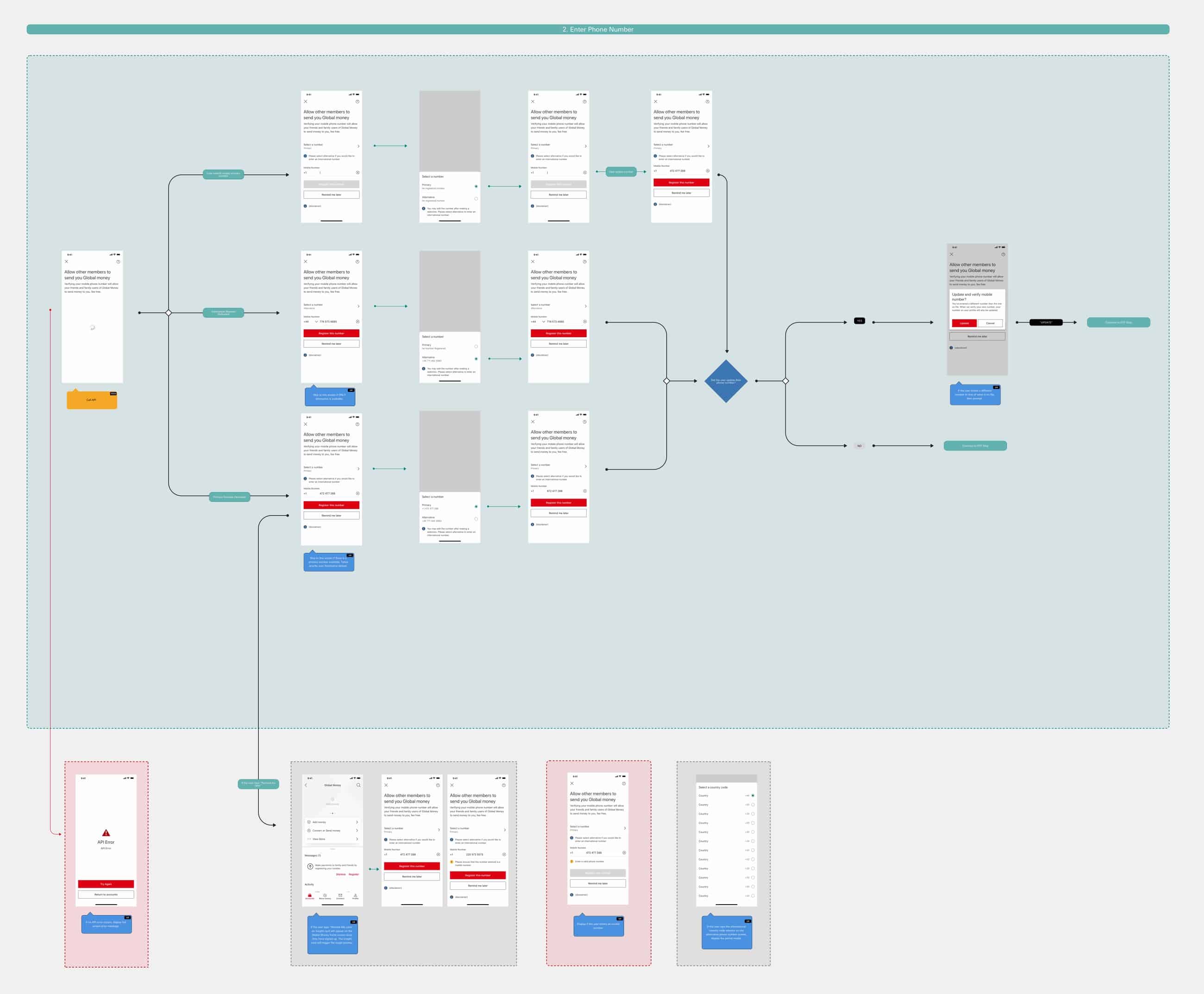The height and width of the screenshot is (994, 1204).
Task: Click the close X on the invalid number screen
Action: [x=572, y=783]
